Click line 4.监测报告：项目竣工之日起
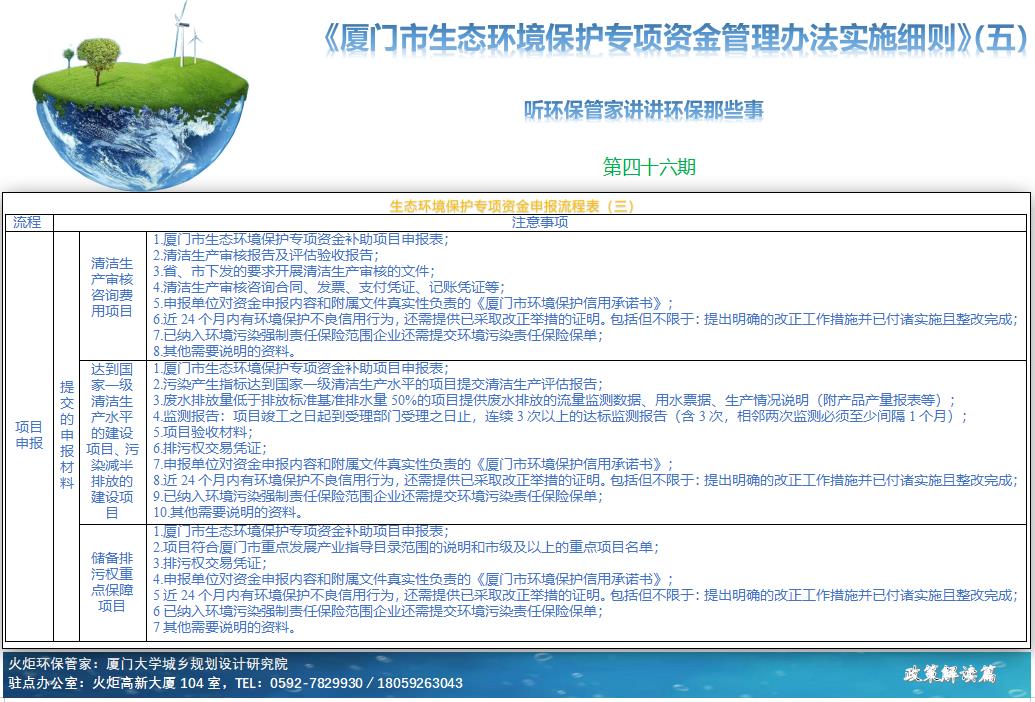1035x702 pixels. (560, 416)
